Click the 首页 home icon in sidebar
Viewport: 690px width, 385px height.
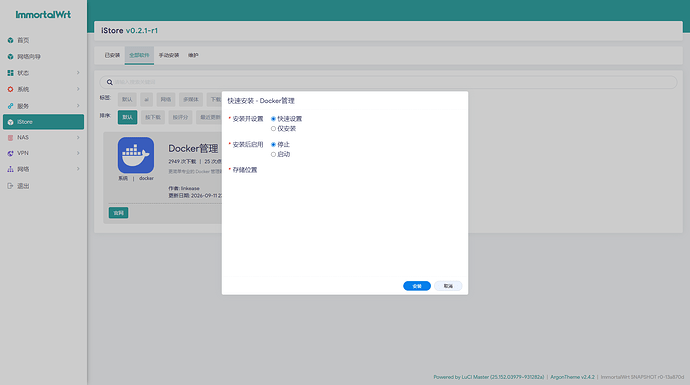point(10,40)
